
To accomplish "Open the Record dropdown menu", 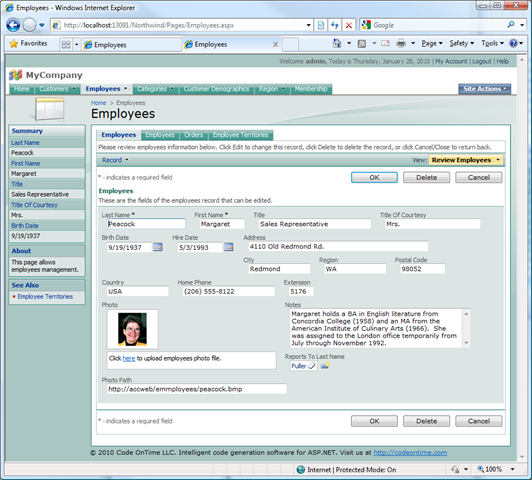I will click(x=115, y=160).
